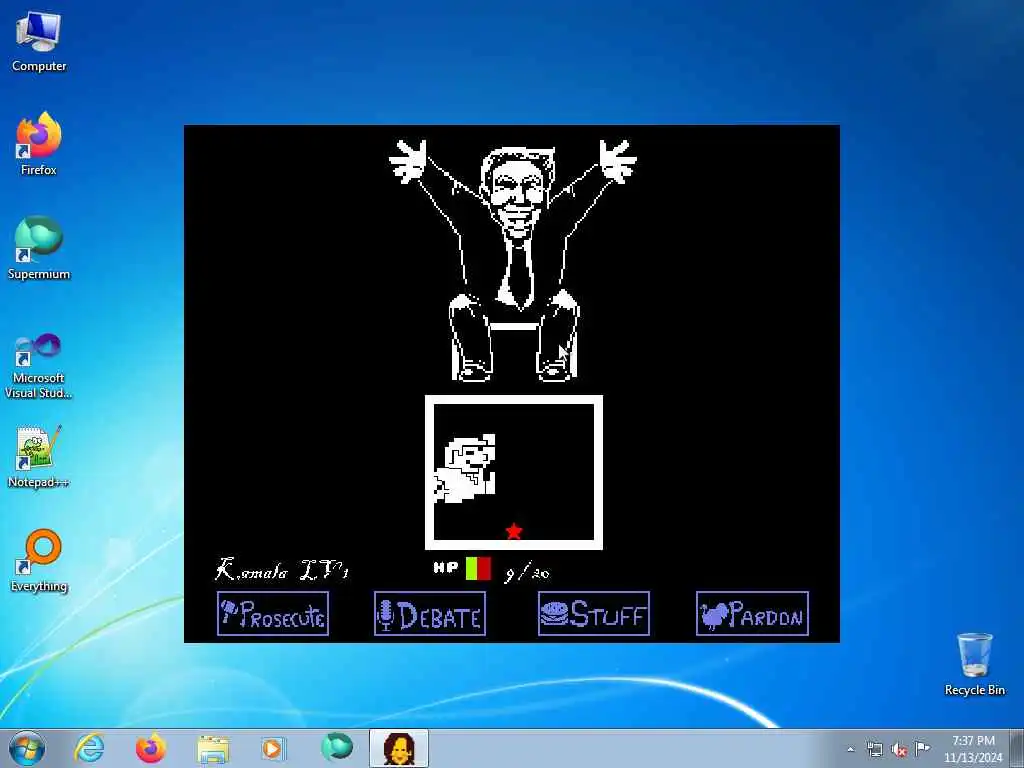Click the 9/20 HP value text

(x=527, y=573)
